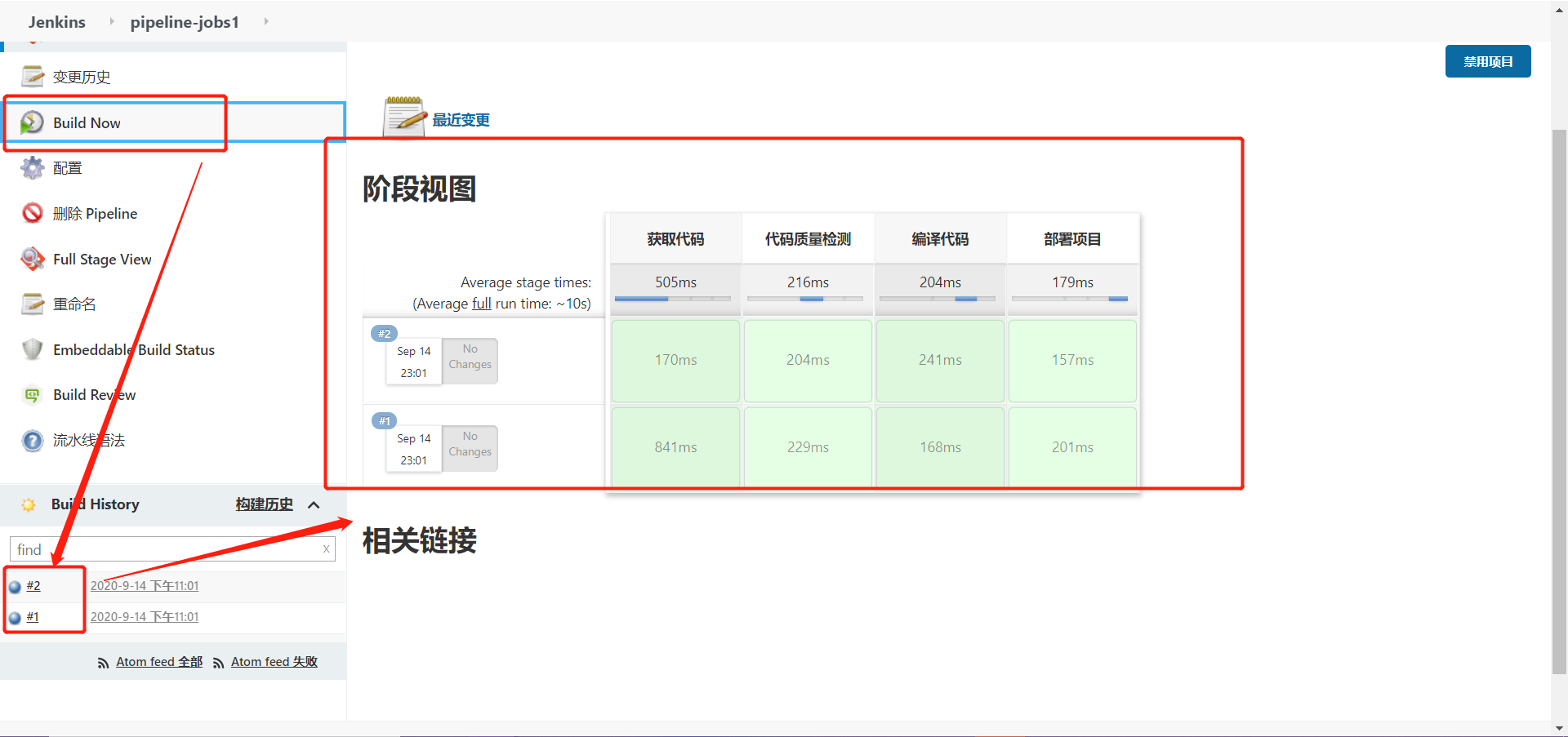Go to the Jenkins breadcrumb home
1568x737 pixels.
(57, 22)
